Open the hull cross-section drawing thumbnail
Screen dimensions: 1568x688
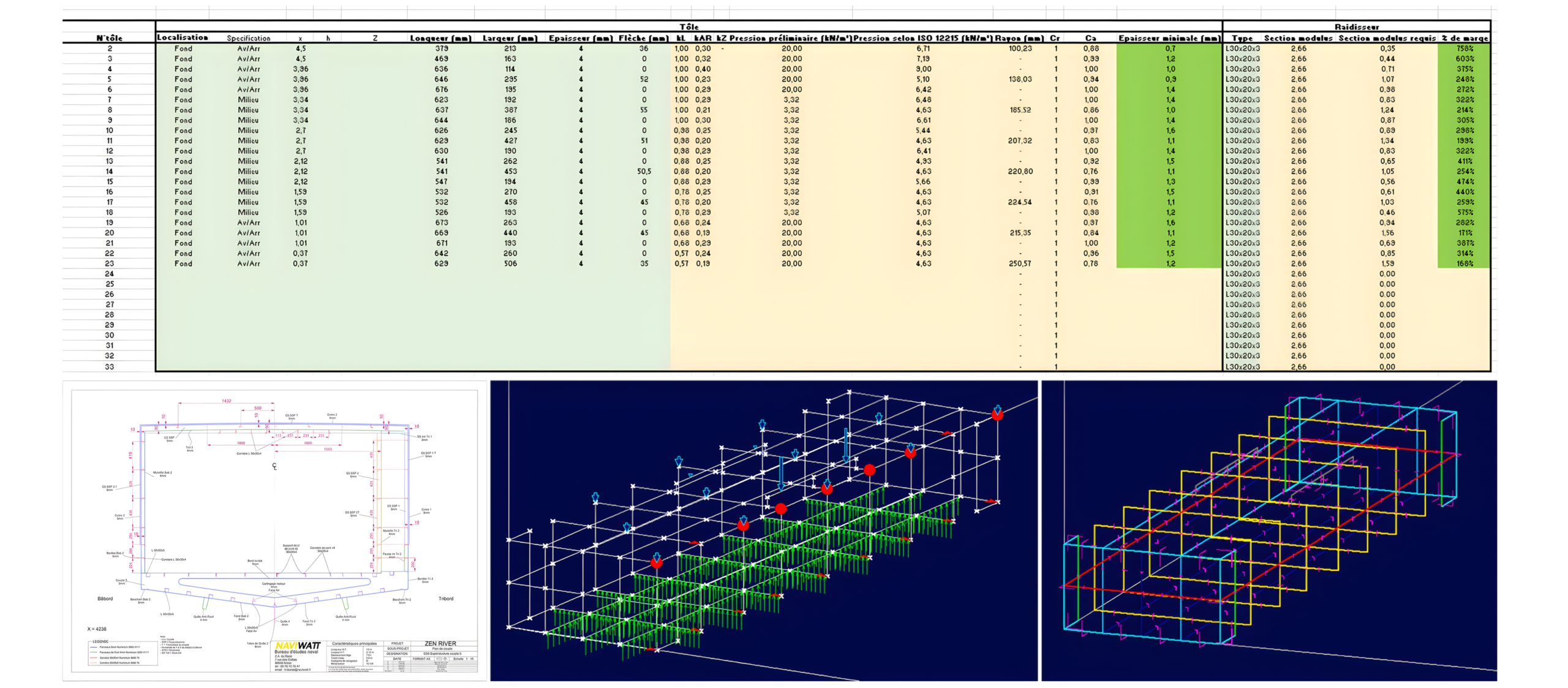274,531
